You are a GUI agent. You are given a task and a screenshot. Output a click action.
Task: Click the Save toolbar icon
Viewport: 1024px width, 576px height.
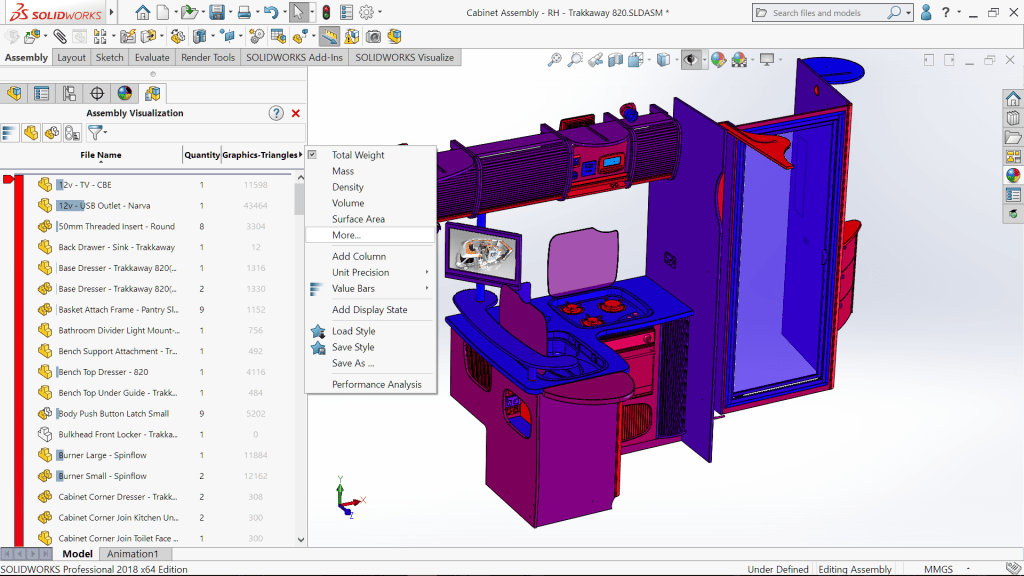tap(216, 13)
